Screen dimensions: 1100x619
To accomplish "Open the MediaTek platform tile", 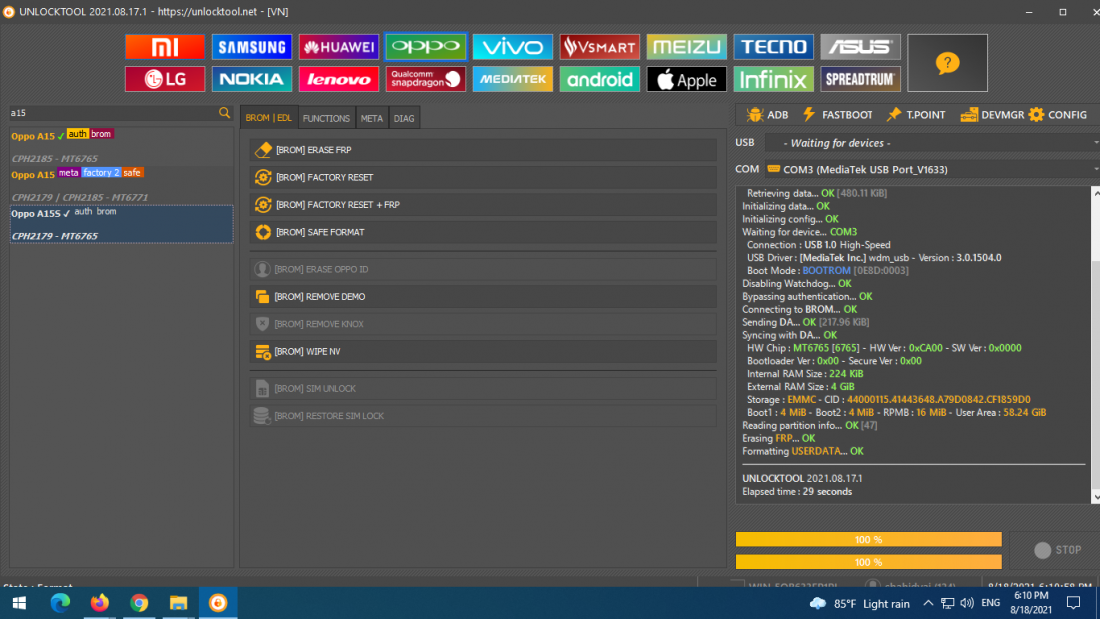I will point(513,79).
